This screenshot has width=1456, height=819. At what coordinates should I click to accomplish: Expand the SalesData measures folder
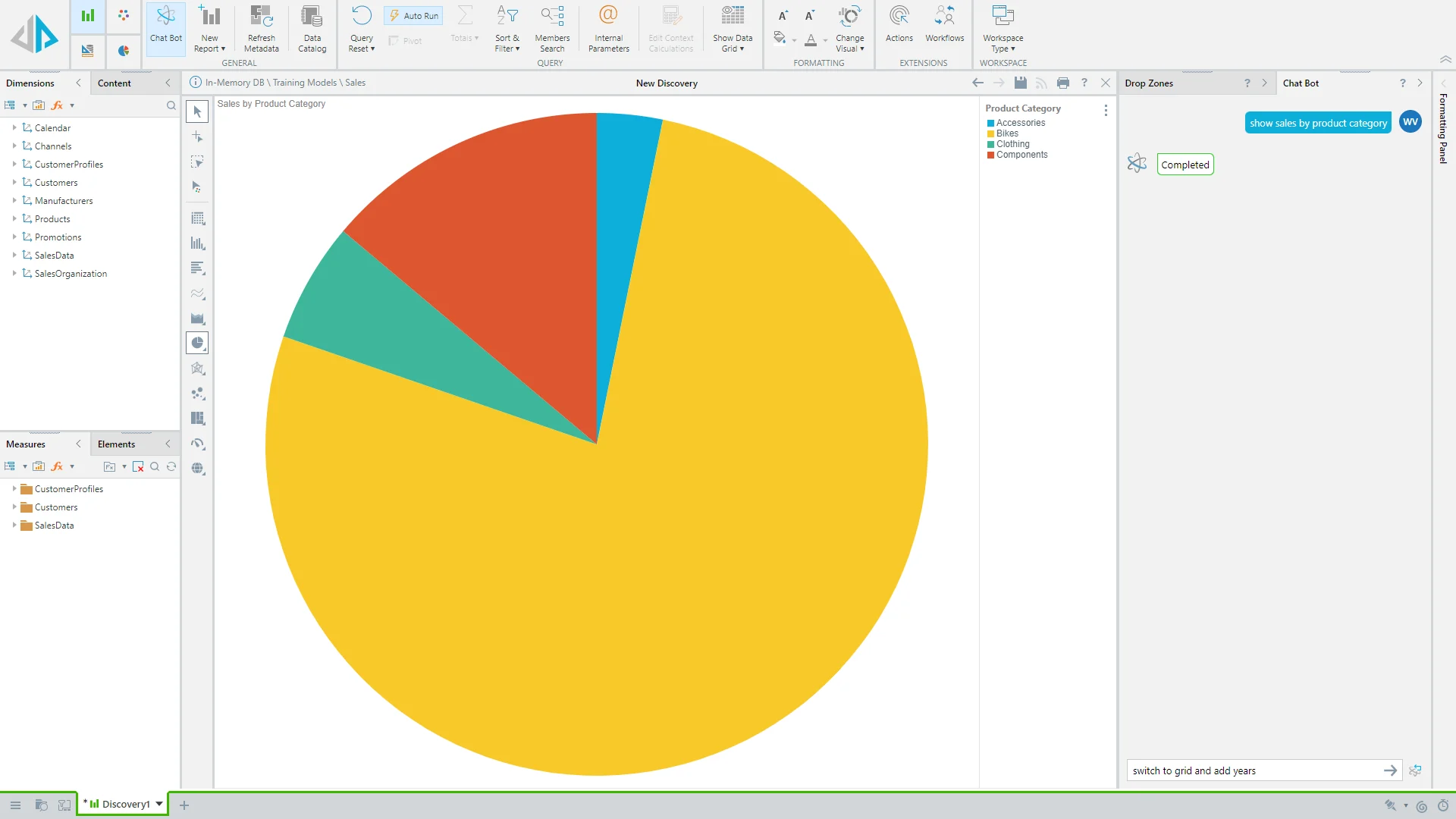pos(14,526)
